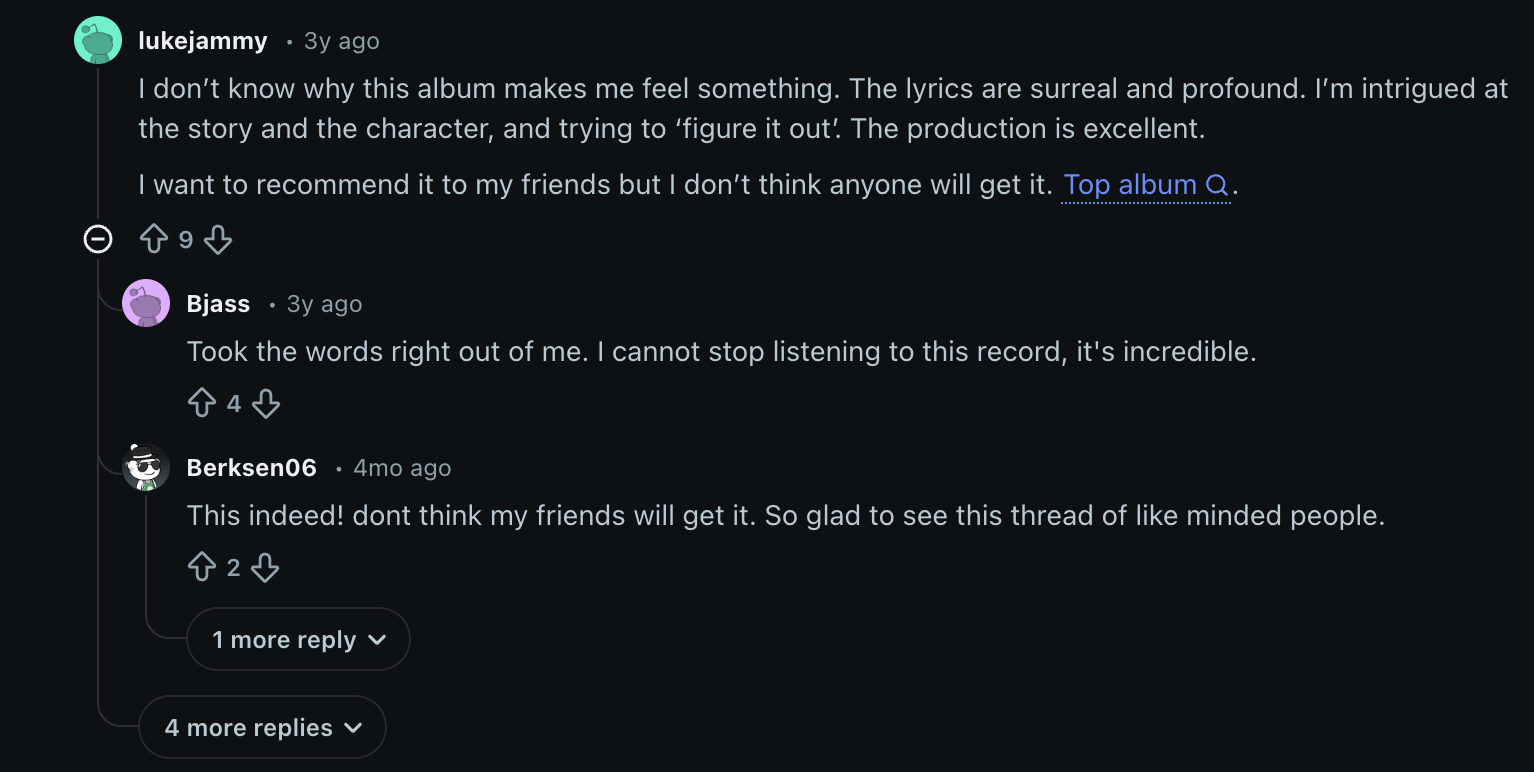Expand the 1 more reply button
1534x772 pixels.
pyautogui.click(x=298, y=640)
